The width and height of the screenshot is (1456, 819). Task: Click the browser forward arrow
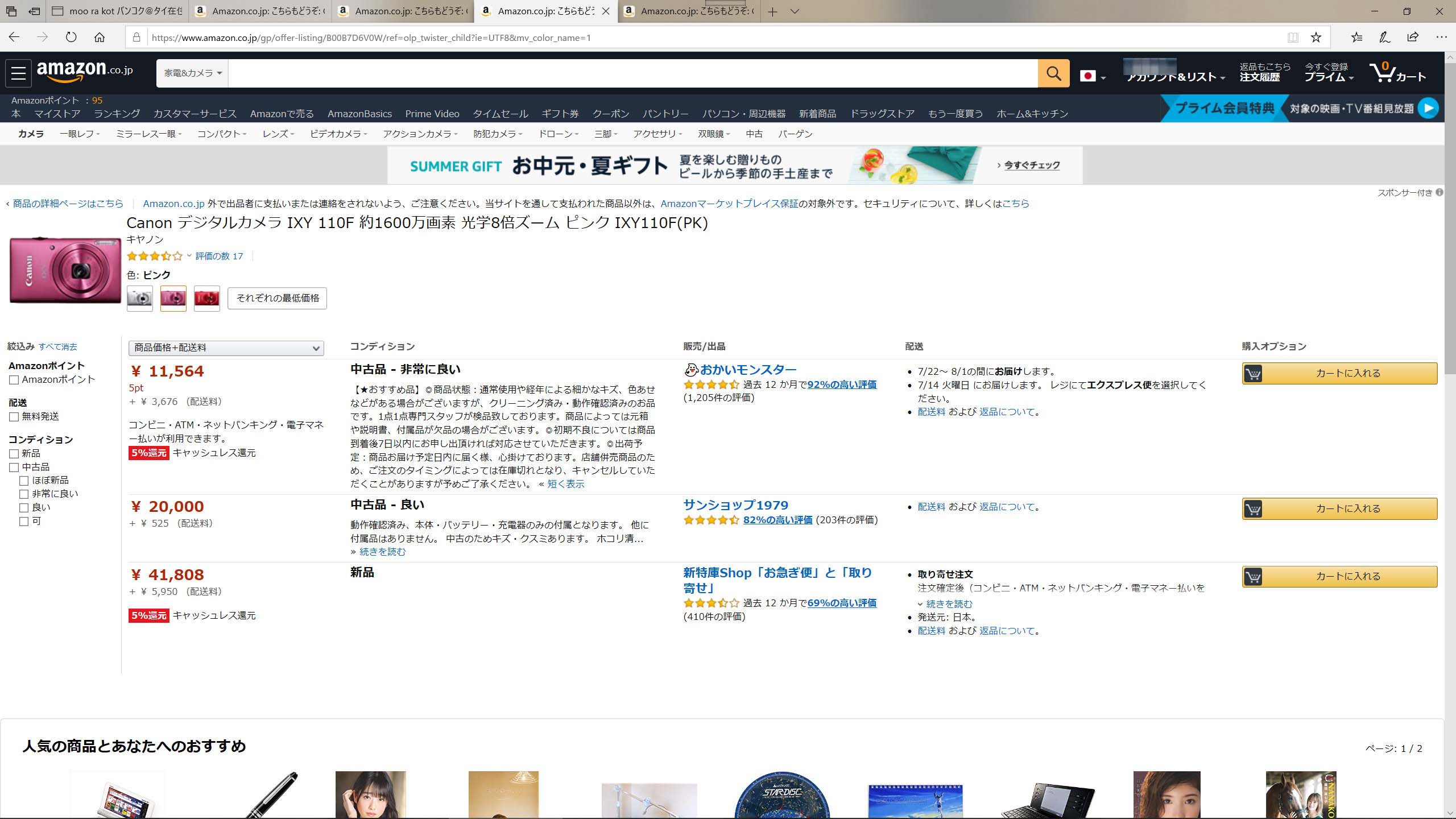(x=43, y=38)
